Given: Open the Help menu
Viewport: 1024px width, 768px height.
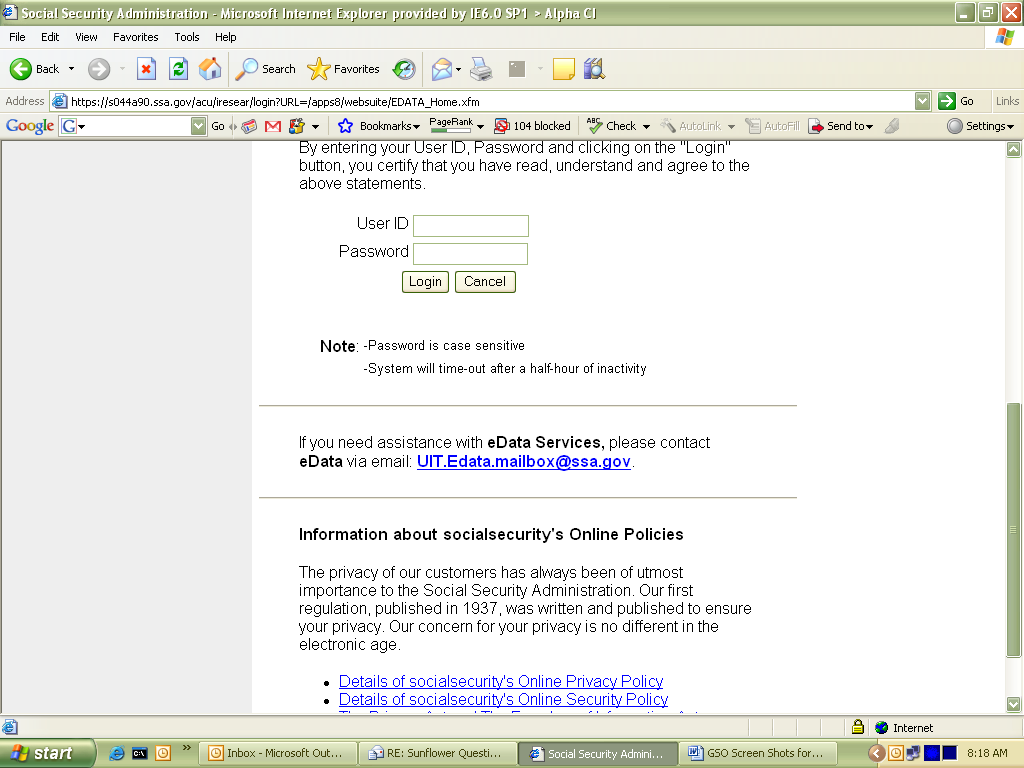Looking at the screenshot, I should 225,37.
